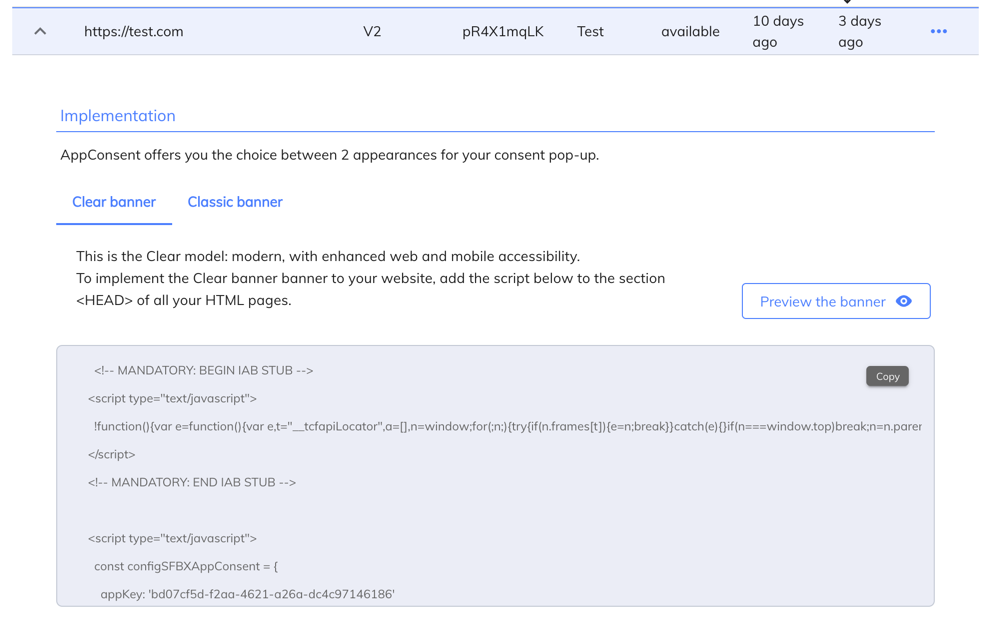
Task: Click the Preview the banner label
Action: (x=822, y=301)
